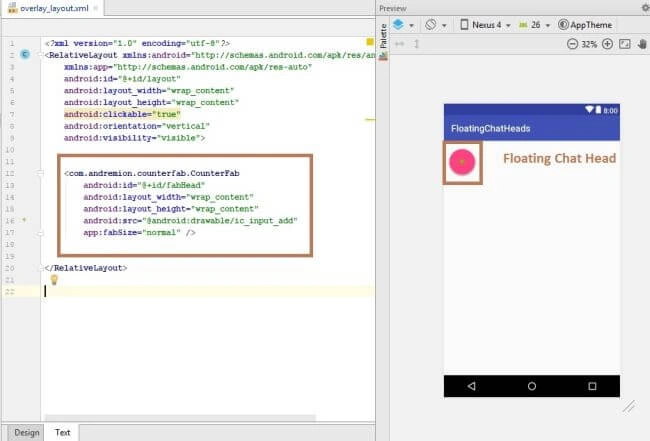Switch to the Text tab
The width and height of the screenshot is (650, 441).
coord(62,432)
